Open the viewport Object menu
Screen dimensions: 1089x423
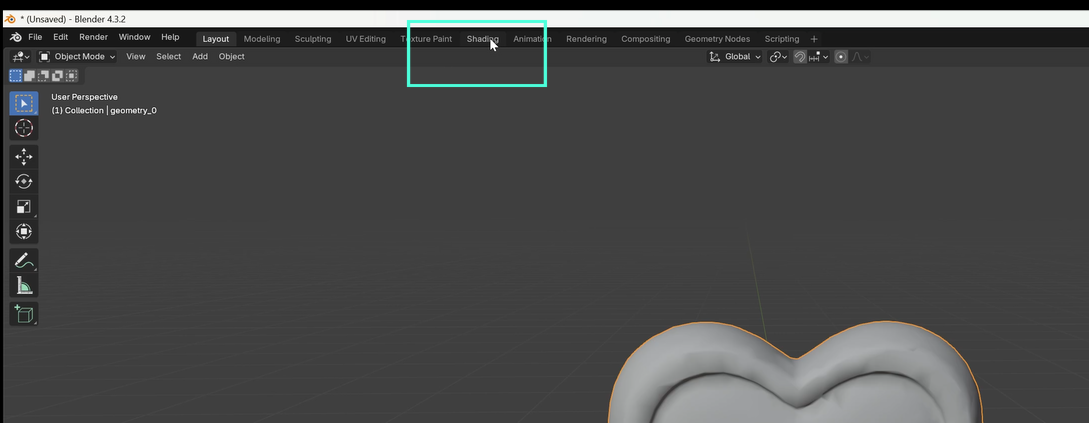231,56
